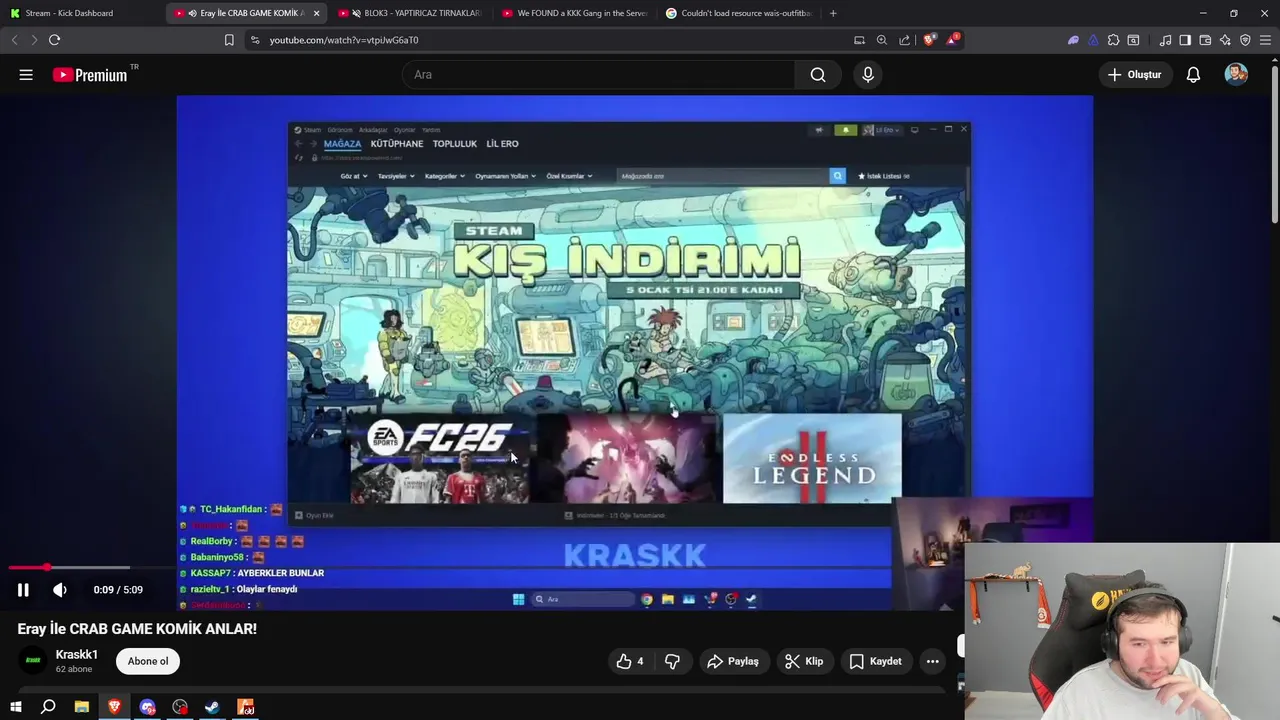Open Brave Leo AI sparkle icon
1280x720 pixels.
click(x=1225, y=40)
